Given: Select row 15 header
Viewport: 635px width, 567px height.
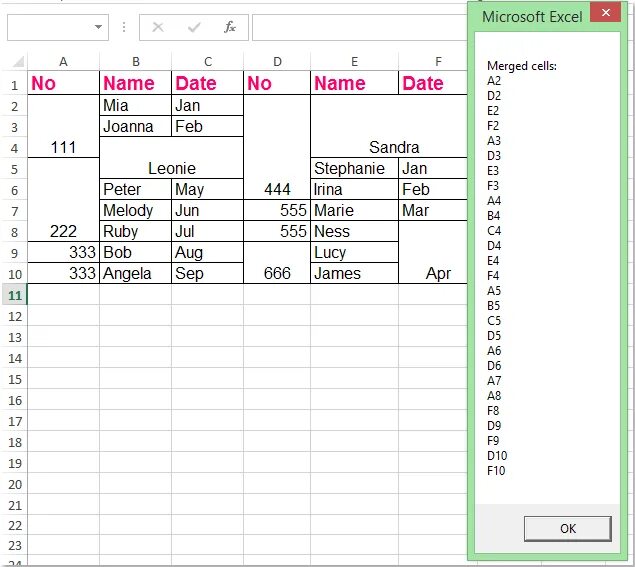Looking at the screenshot, I should coord(15,379).
